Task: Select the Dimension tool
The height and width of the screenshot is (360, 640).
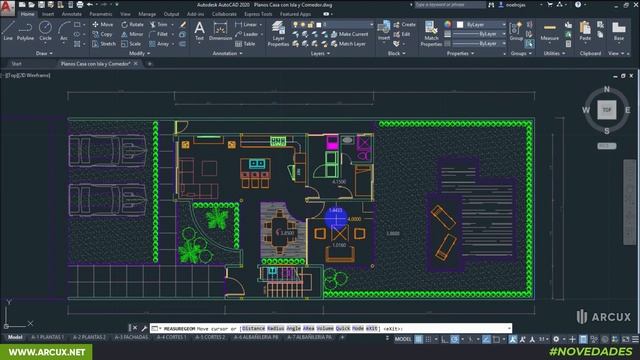Action: 220,32
